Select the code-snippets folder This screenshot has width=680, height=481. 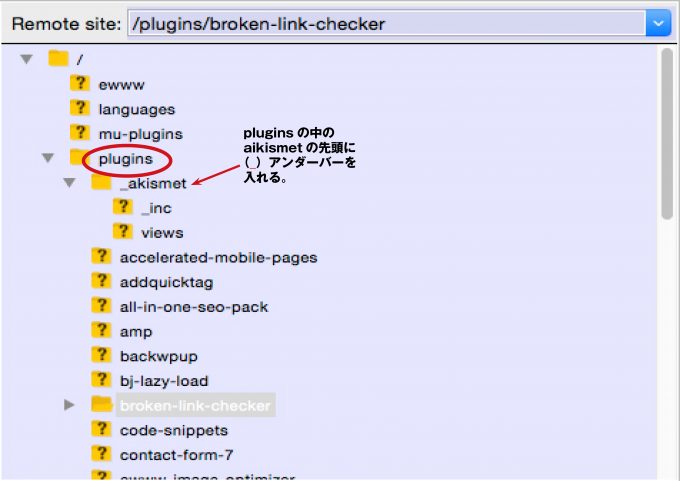(173, 430)
